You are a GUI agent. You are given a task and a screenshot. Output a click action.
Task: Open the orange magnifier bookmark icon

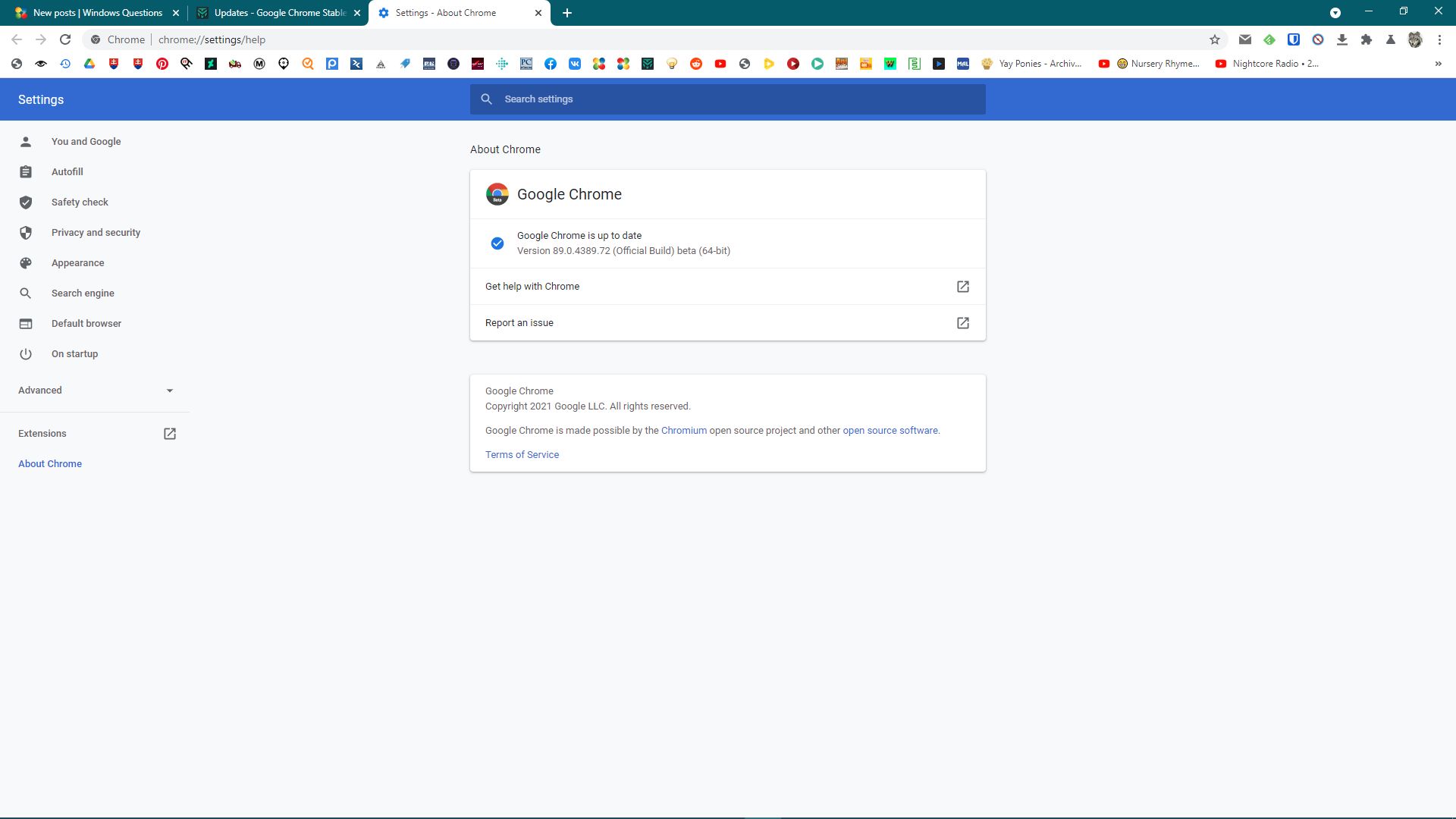click(x=308, y=64)
